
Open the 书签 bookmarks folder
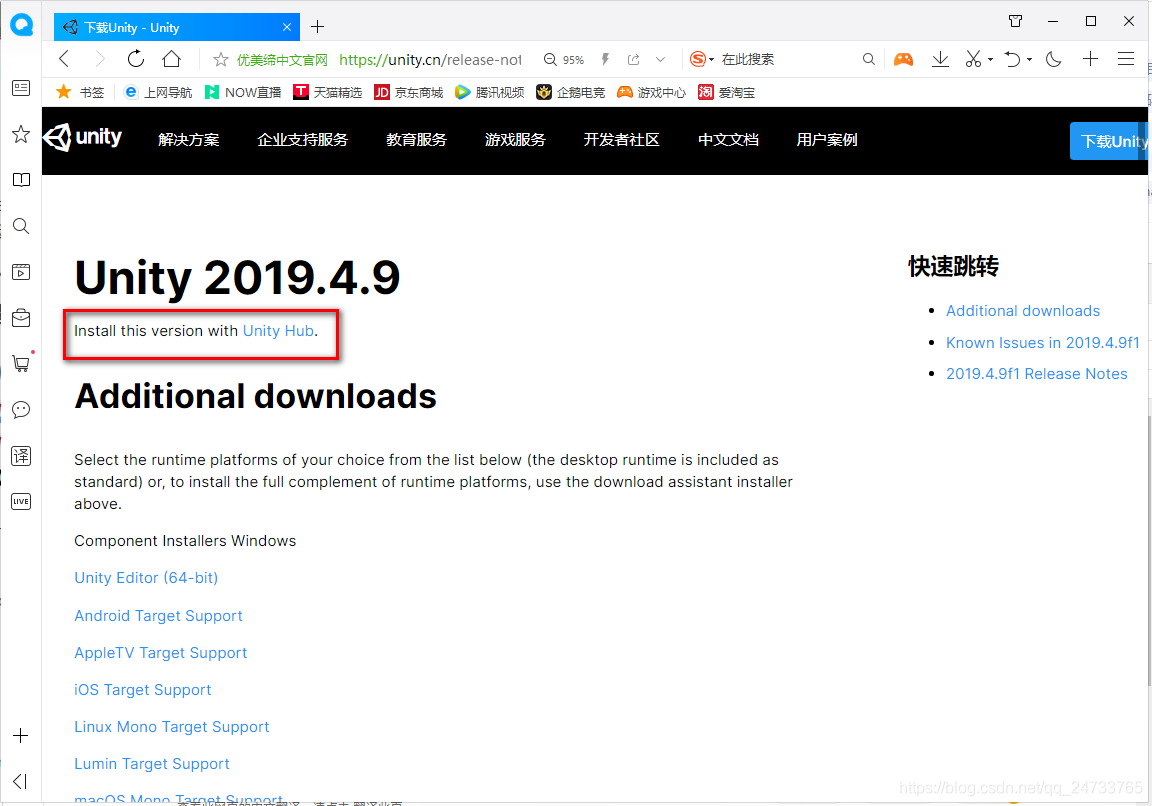81,93
